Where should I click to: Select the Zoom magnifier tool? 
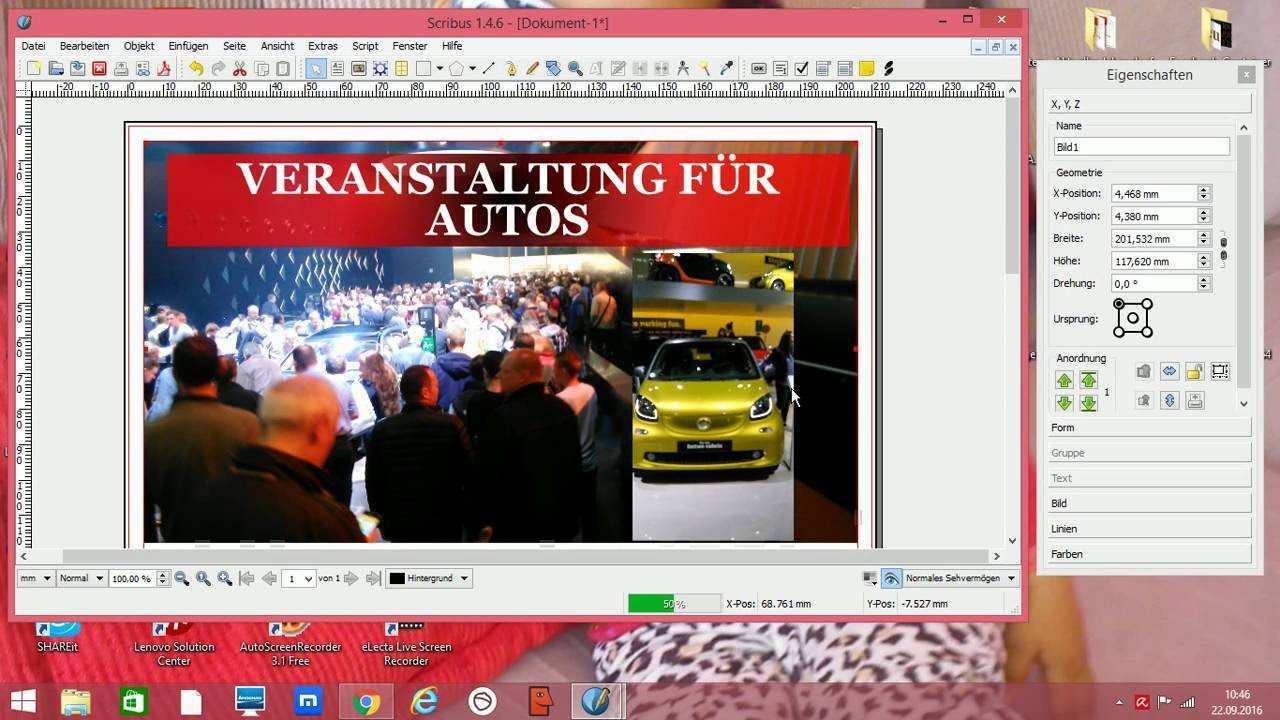point(575,69)
